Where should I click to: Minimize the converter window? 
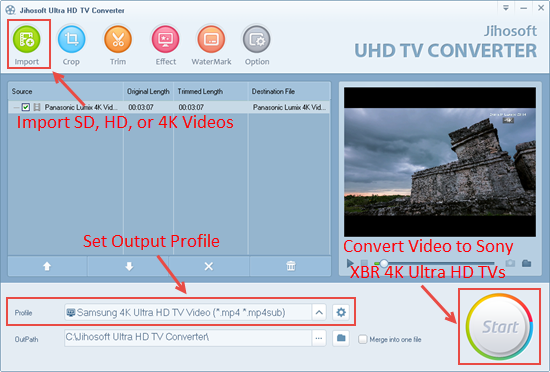click(x=523, y=8)
